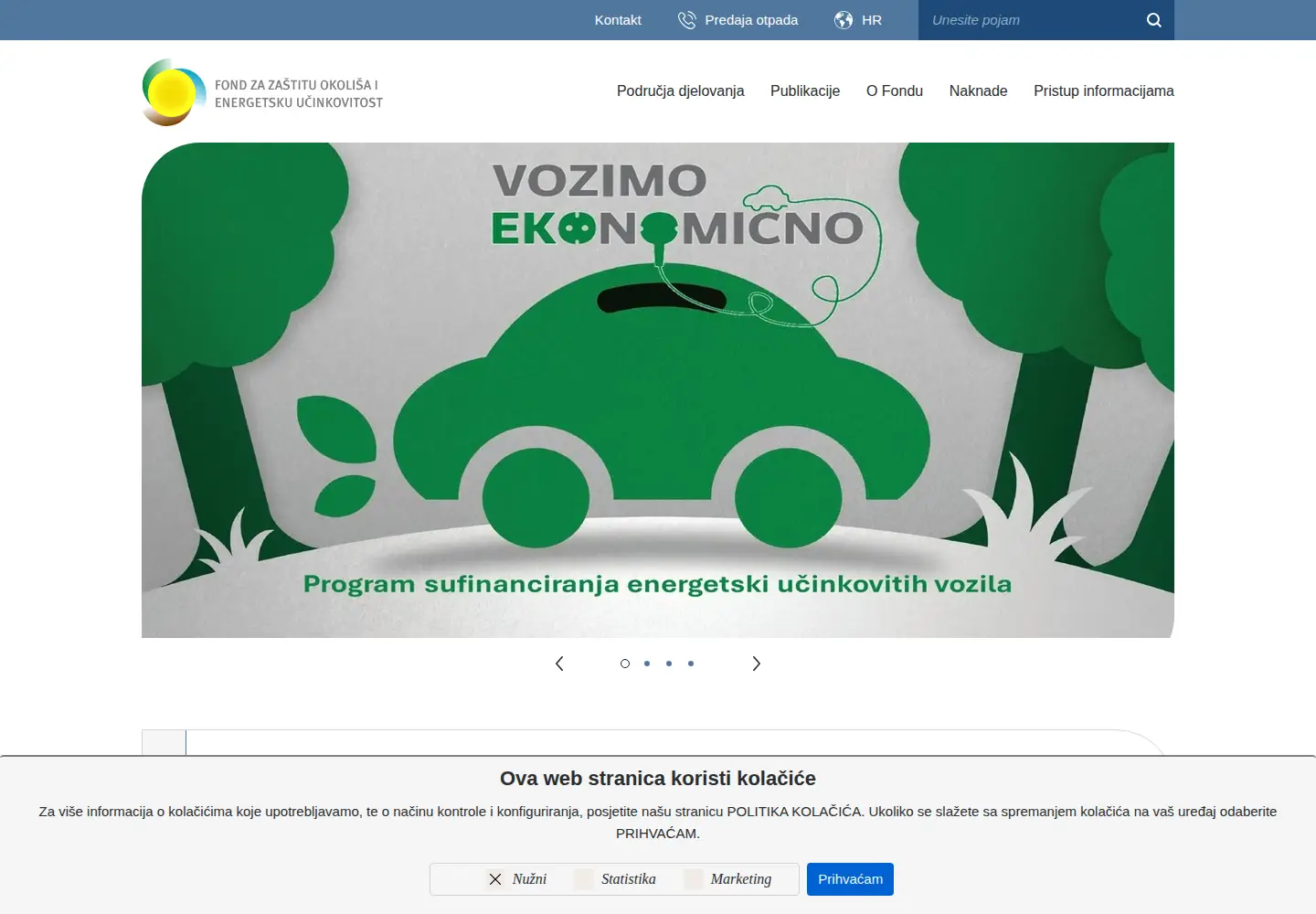Open Područja djelovanja menu
Image resolution: width=1316 pixels, height=914 pixels.
[681, 90]
